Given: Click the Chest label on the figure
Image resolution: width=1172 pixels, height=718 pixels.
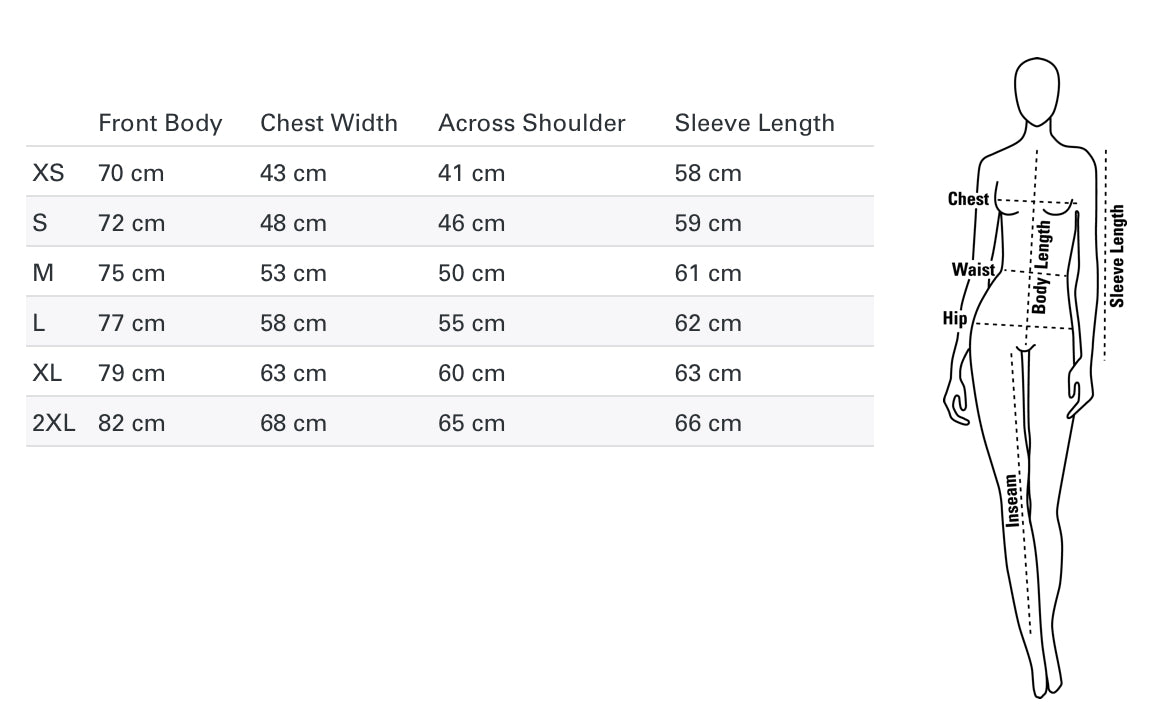Looking at the screenshot, I should 968,199.
